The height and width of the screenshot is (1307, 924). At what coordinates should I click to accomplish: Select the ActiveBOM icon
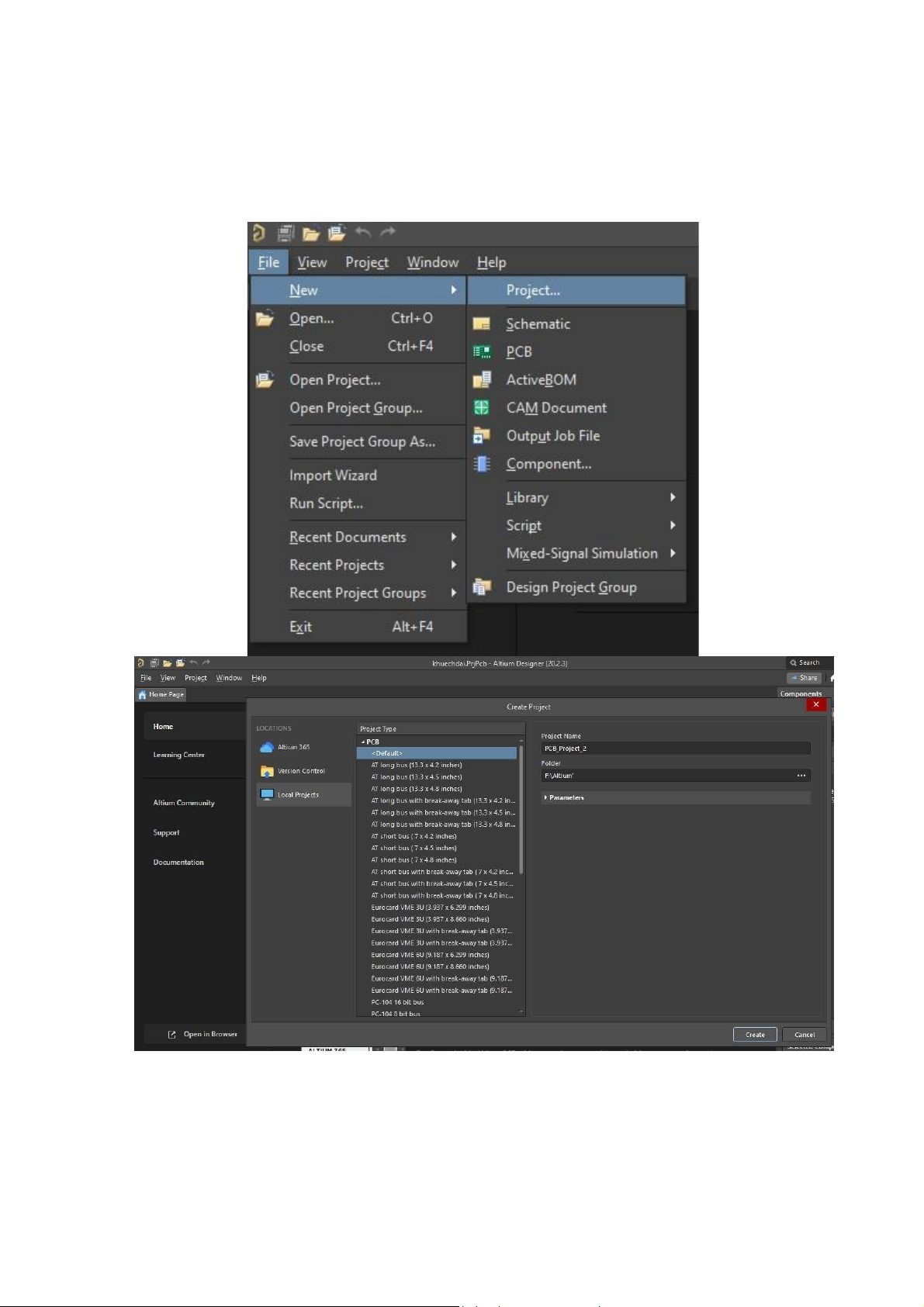(x=482, y=380)
